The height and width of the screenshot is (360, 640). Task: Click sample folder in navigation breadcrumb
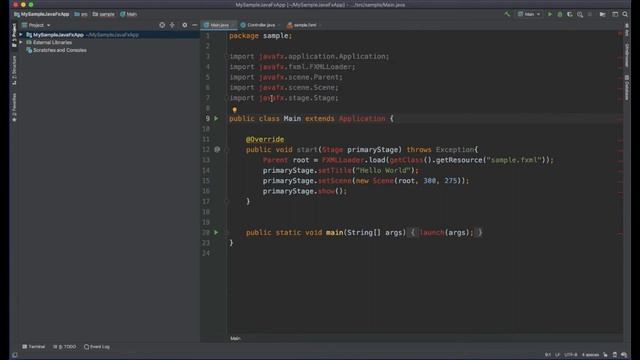(x=104, y=14)
